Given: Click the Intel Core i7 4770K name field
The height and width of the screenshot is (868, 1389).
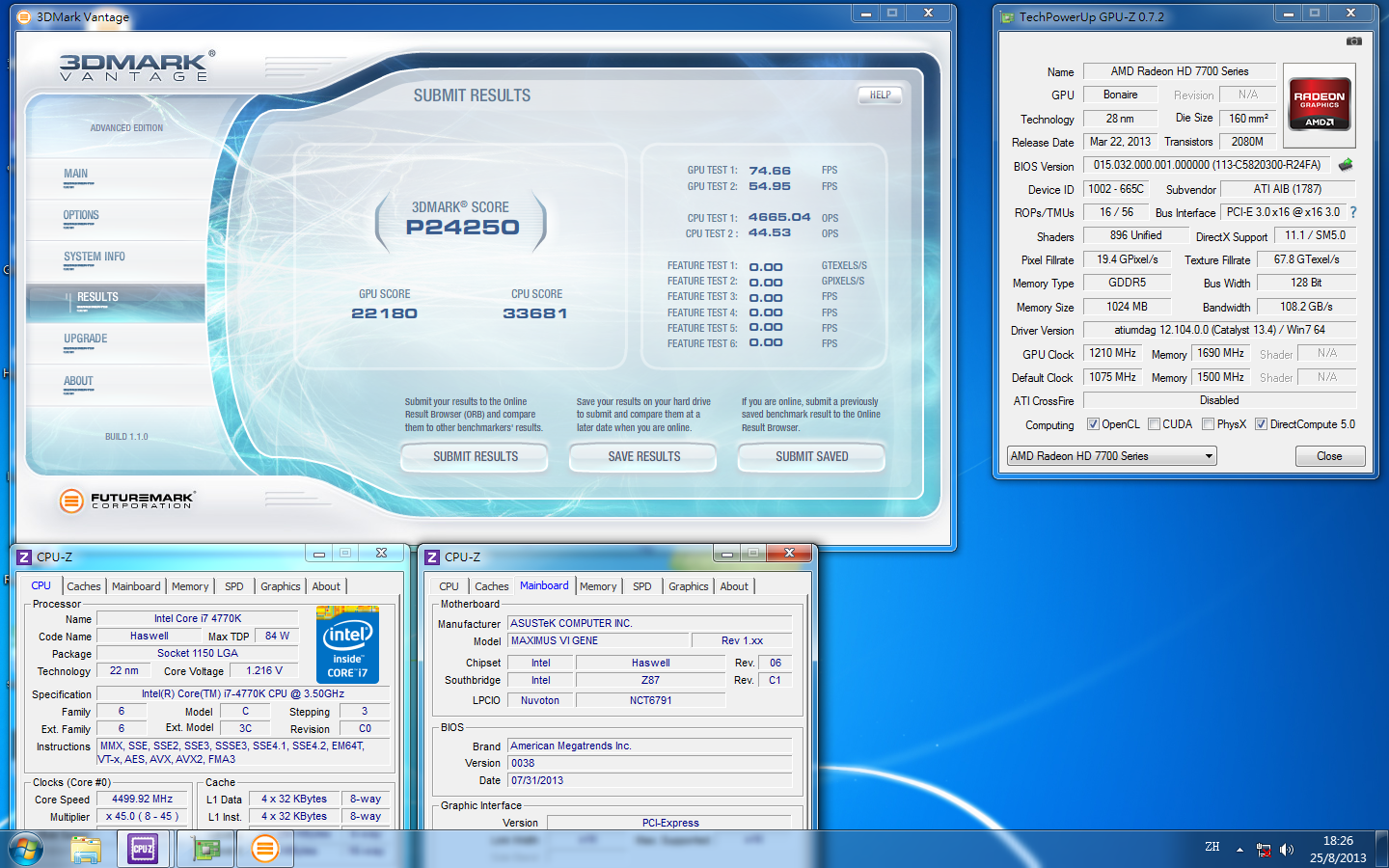Looking at the screenshot, I should 198,619.
